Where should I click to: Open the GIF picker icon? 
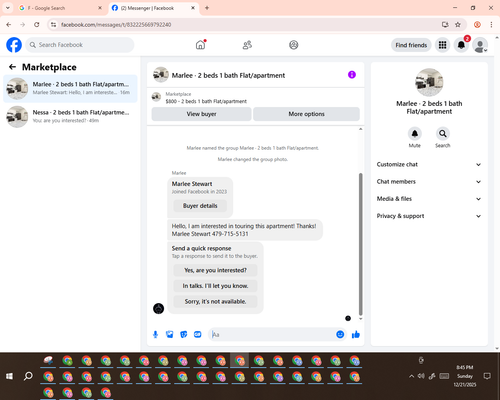(197, 334)
